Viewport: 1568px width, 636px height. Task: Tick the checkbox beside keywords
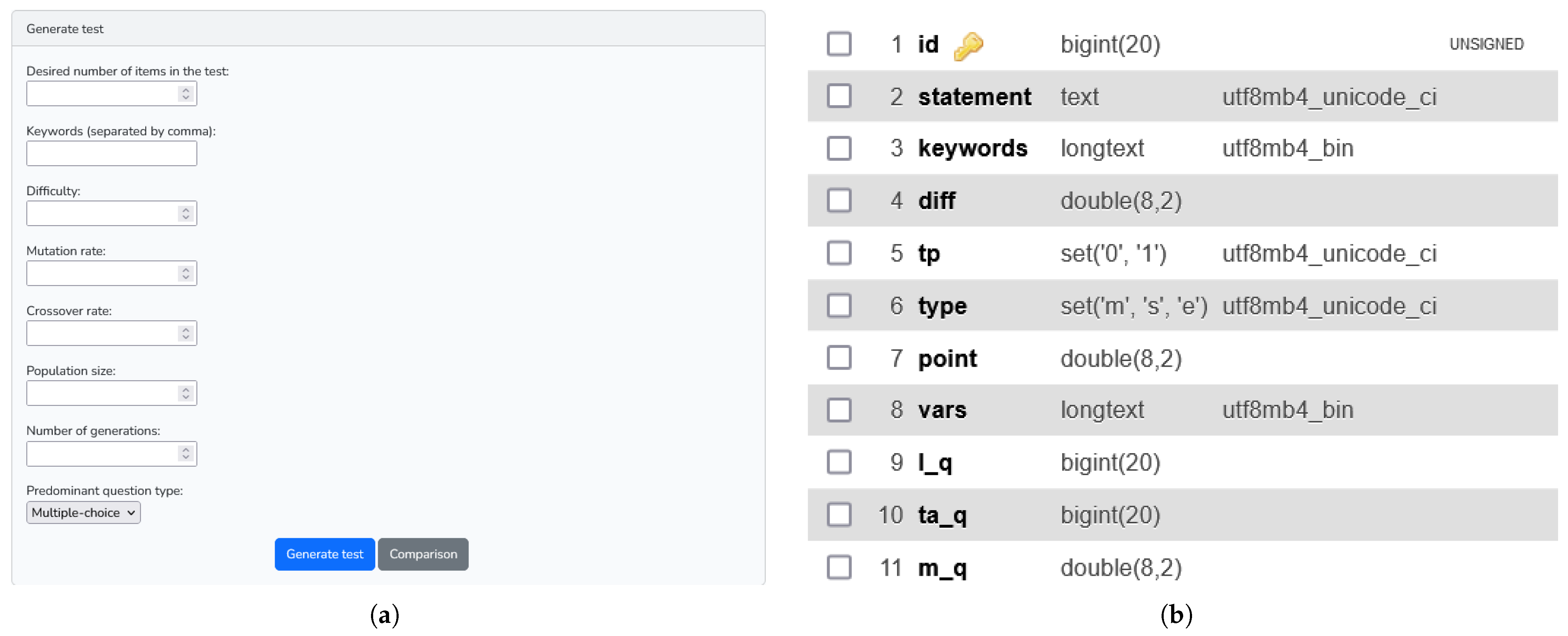[x=839, y=148]
